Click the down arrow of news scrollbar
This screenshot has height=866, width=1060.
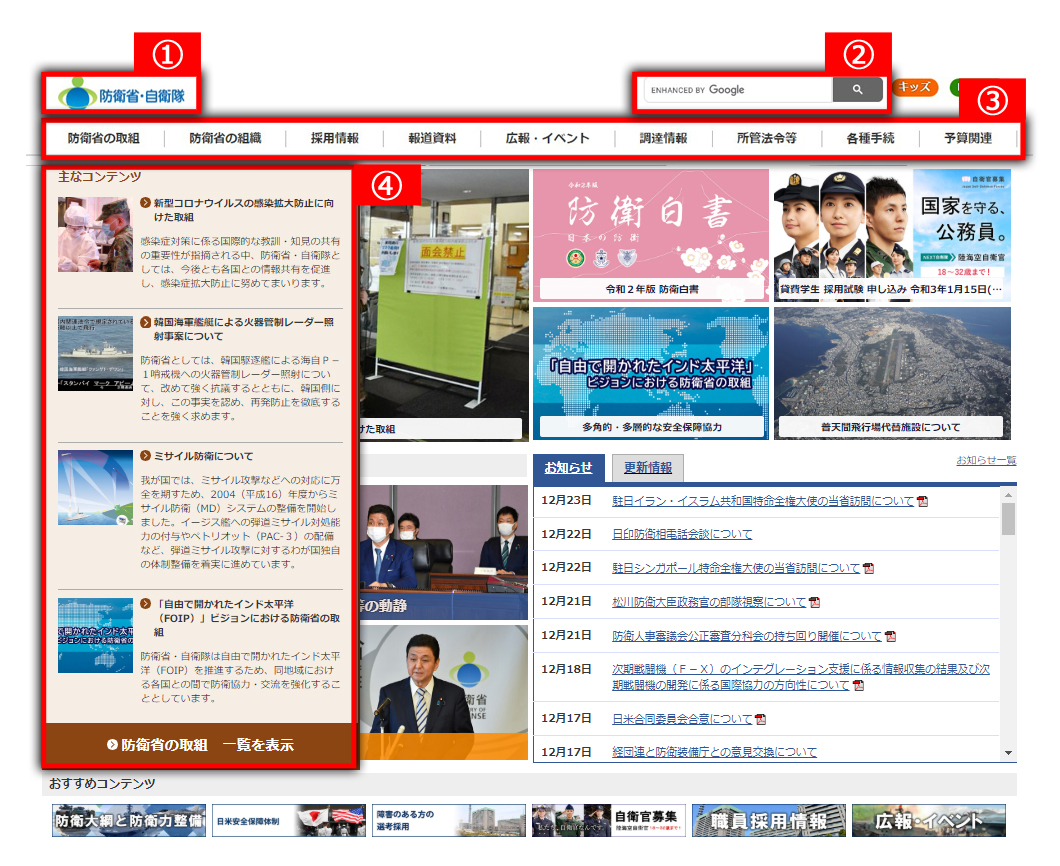tap(1009, 752)
